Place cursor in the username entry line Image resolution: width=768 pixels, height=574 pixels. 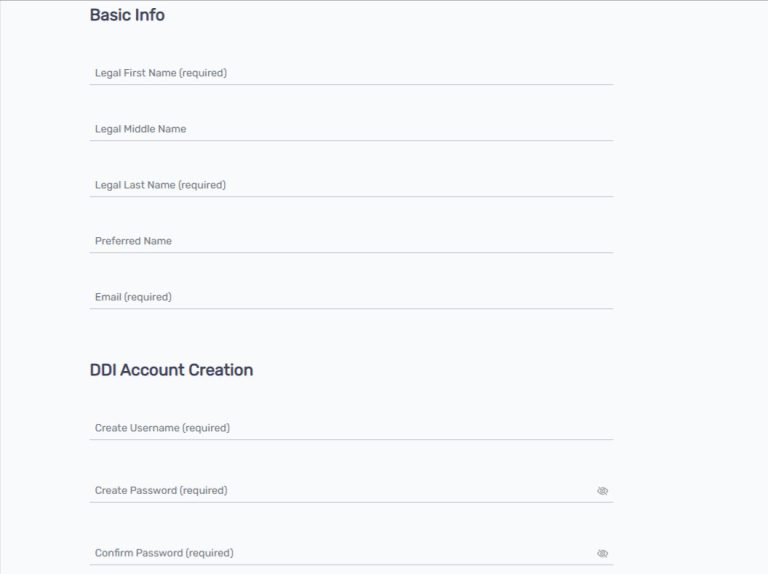[x=350, y=428]
